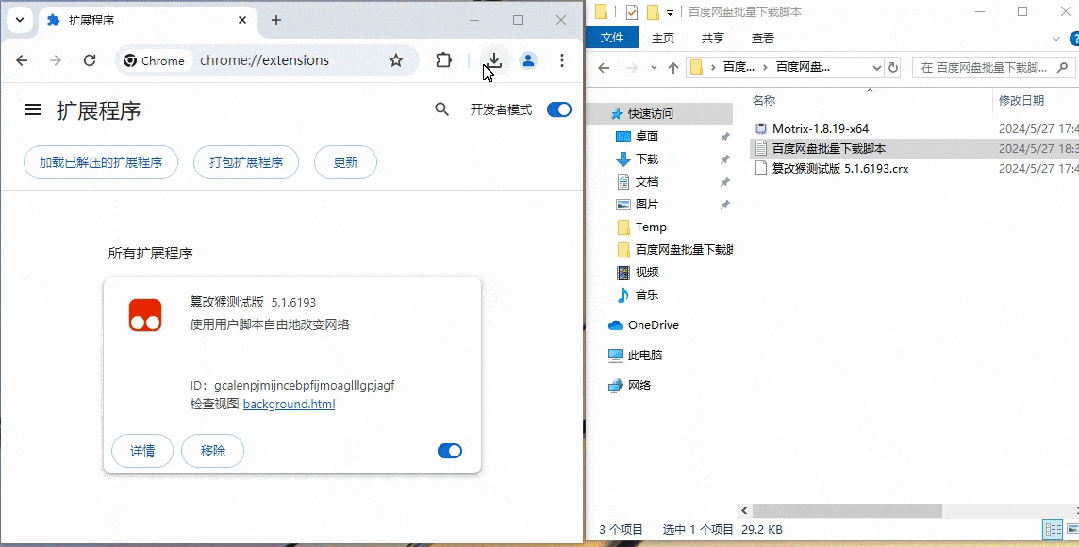The height and width of the screenshot is (547, 1079).
Task: Open Explorer recent locations dropdown
Action: [x=654, y=67]
